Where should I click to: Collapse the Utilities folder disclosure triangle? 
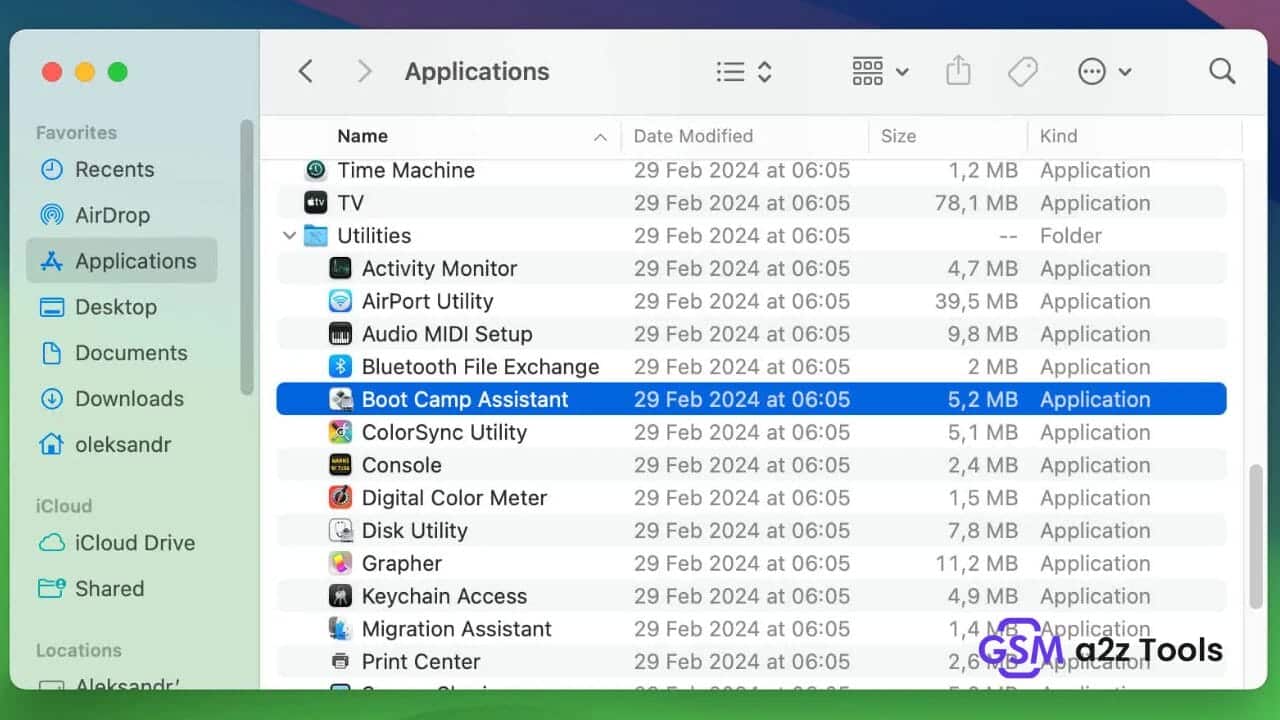click(289, 235)
